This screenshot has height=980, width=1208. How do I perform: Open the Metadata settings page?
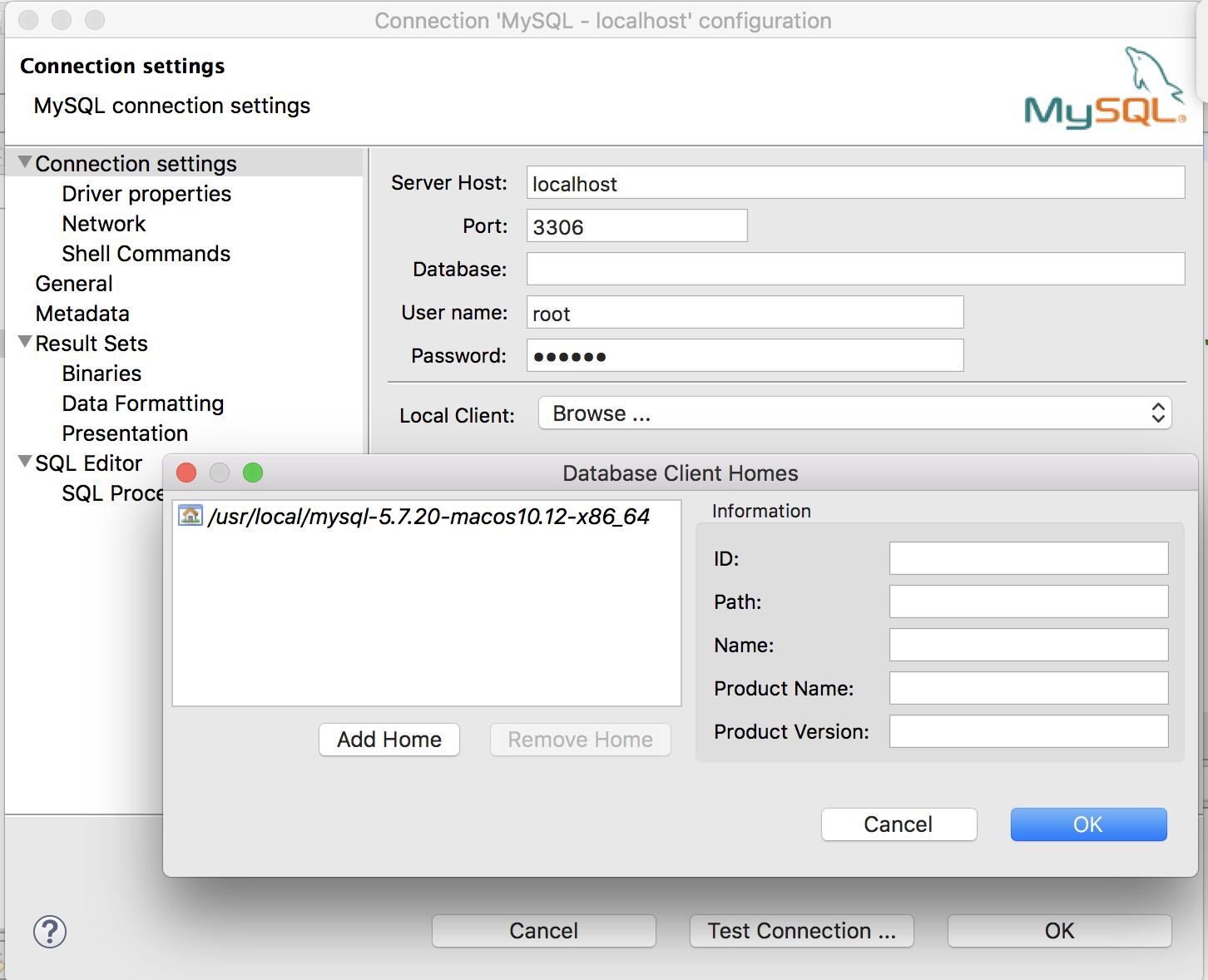(x=82, y=314)
